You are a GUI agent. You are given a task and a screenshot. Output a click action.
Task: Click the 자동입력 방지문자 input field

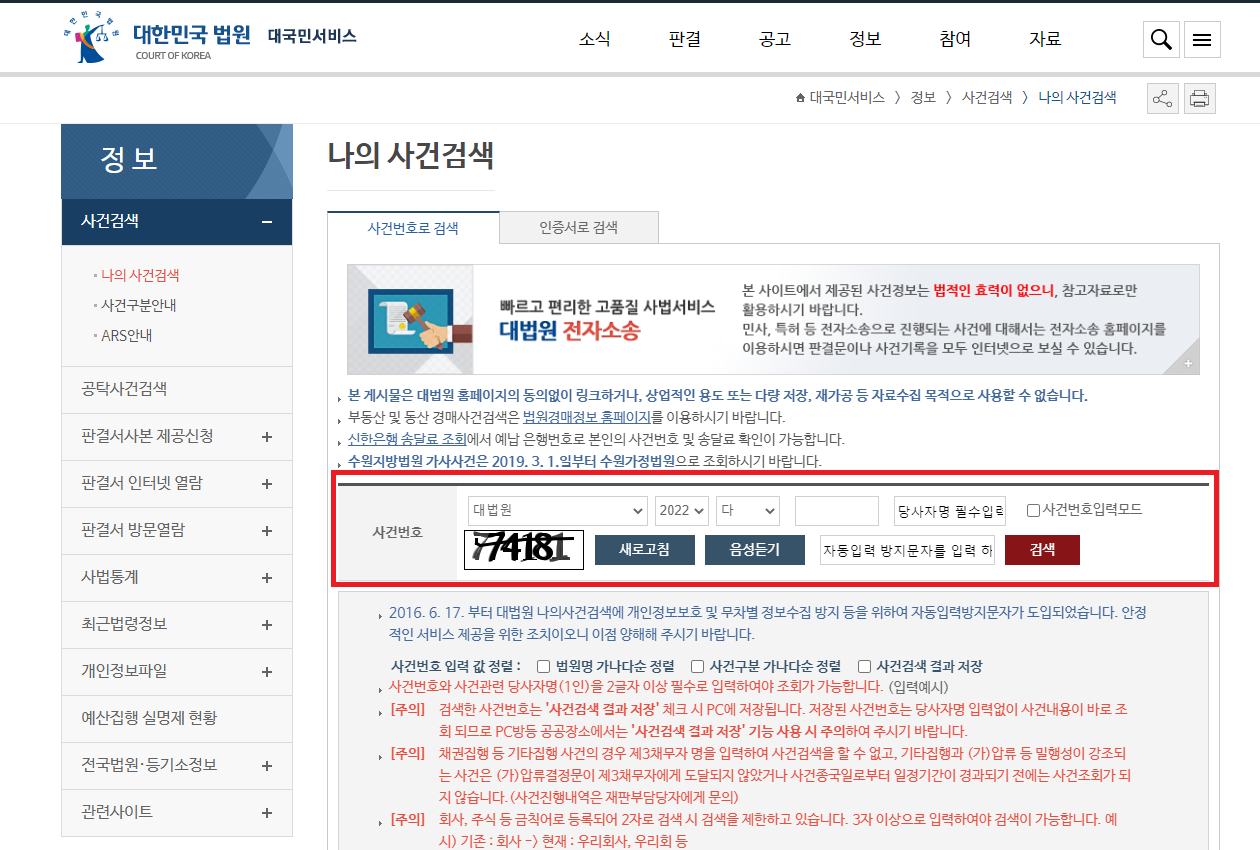point(907,550)
